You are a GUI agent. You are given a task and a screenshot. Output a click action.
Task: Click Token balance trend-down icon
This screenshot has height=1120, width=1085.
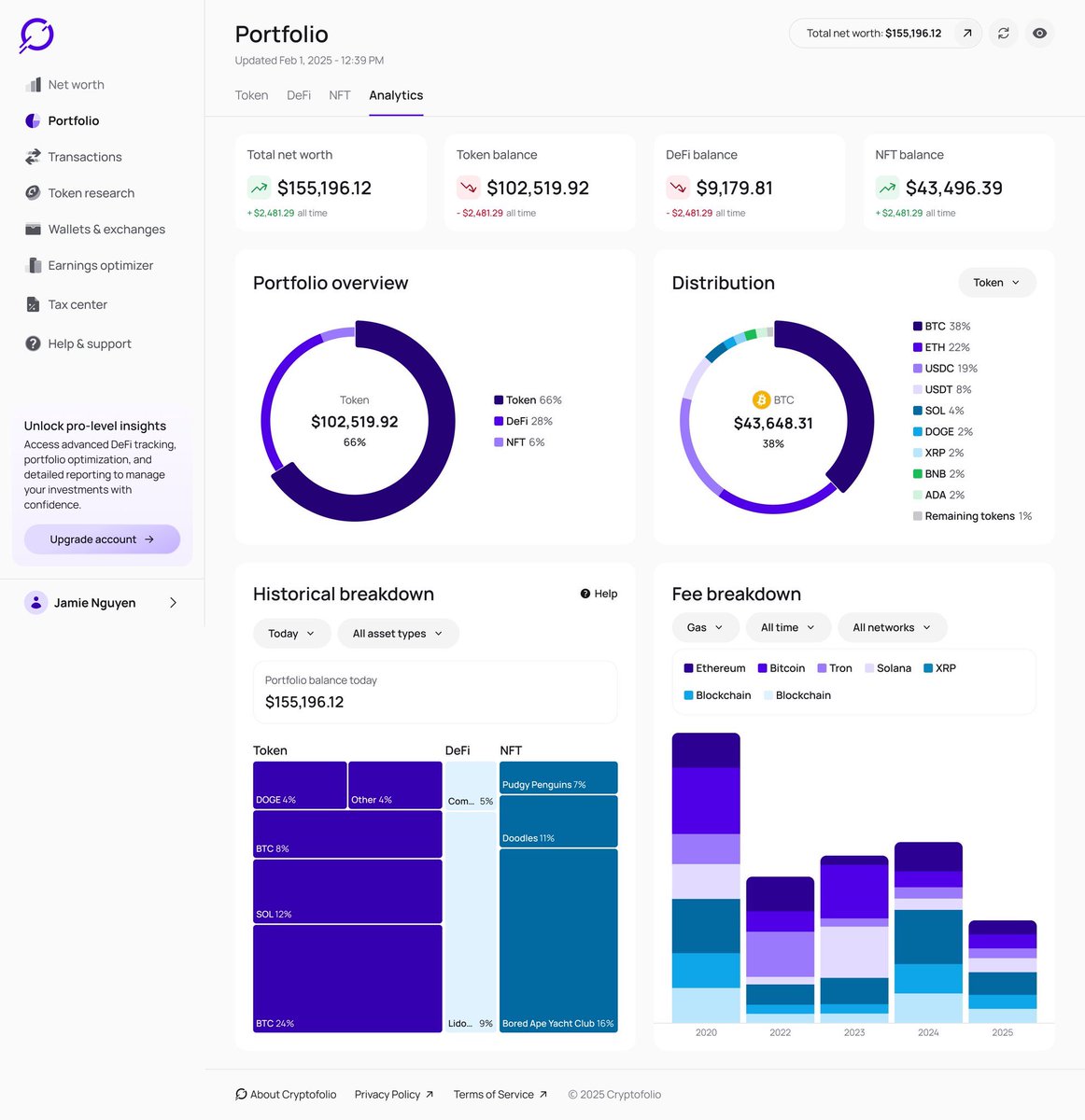pyautogui.click(x=468, y=189)
